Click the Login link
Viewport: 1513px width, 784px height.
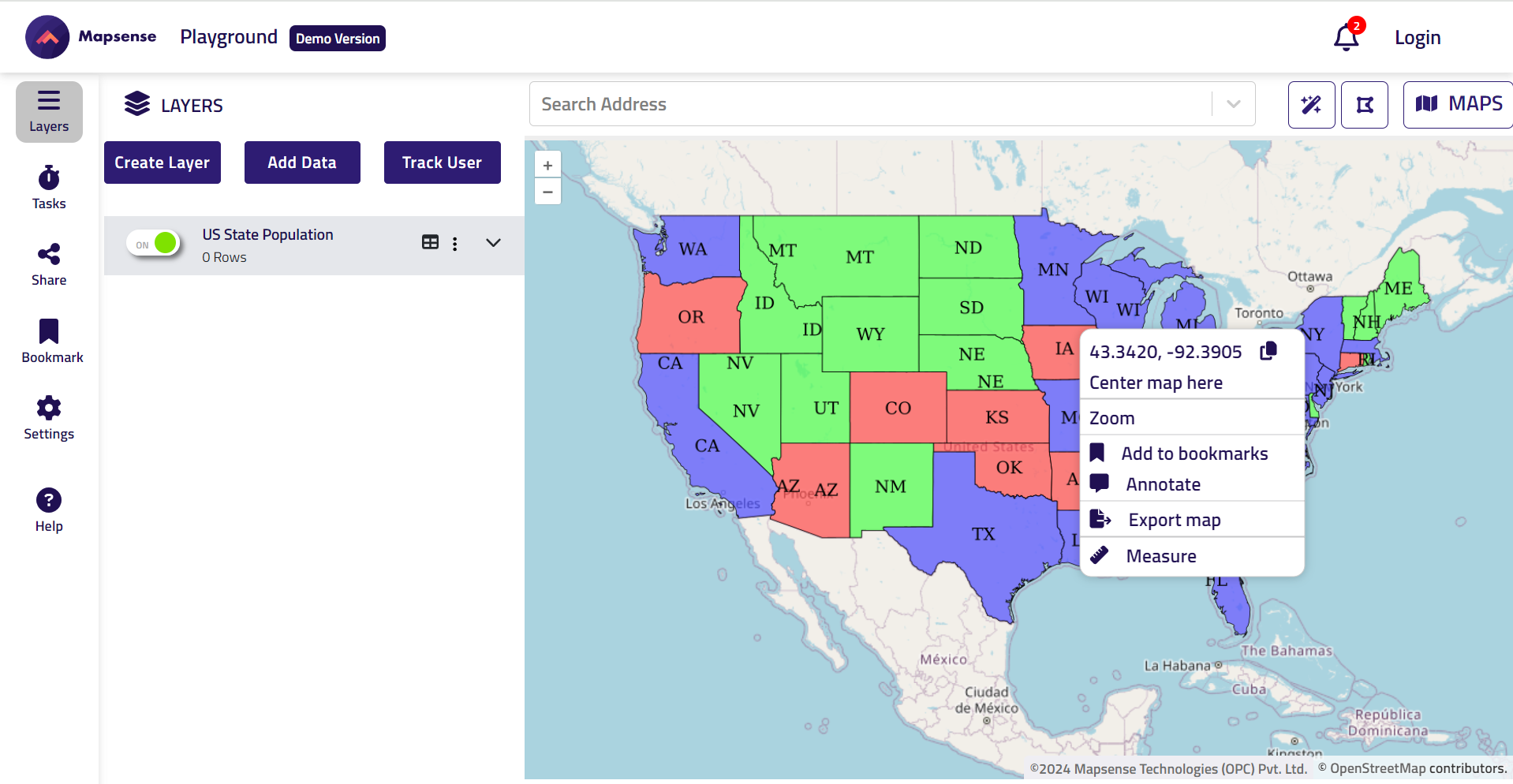tap(1418, 37)
